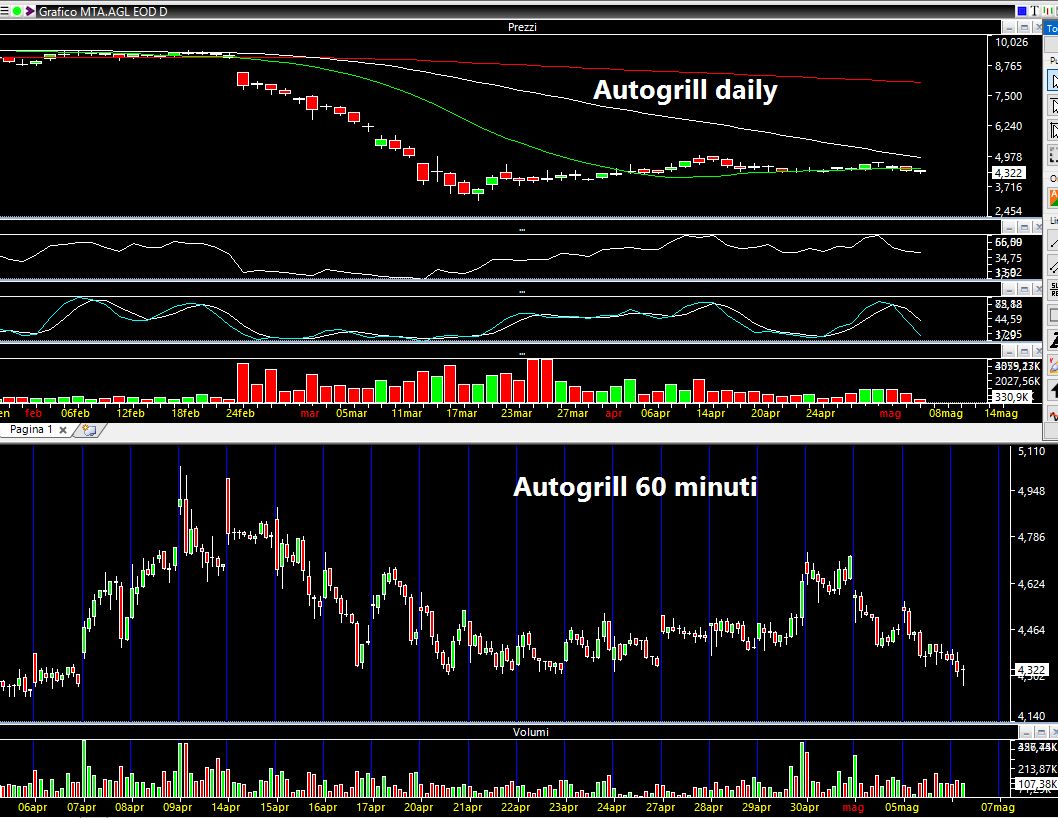The width and height of the screenshot is (1058, 818).
Task: Click the 10,026 price axis label
Action: (1011, 42)
